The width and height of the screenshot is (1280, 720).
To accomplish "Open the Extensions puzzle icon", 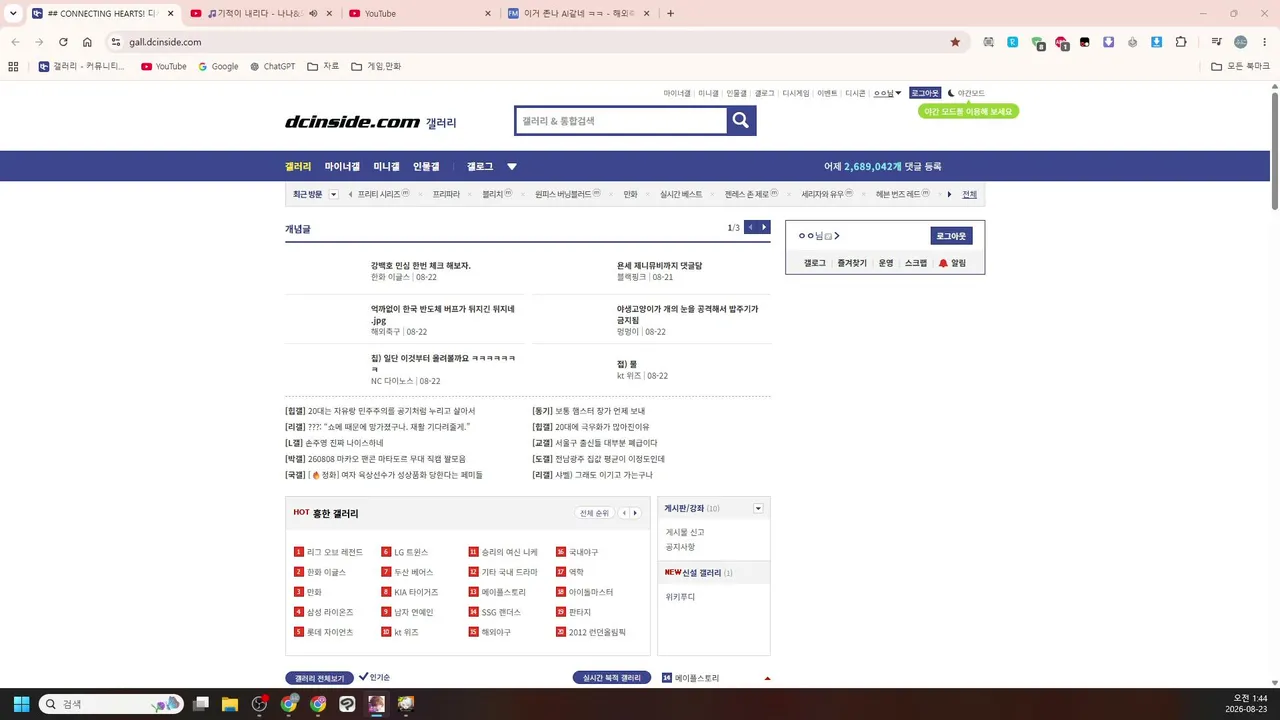I will (1181, 42).
